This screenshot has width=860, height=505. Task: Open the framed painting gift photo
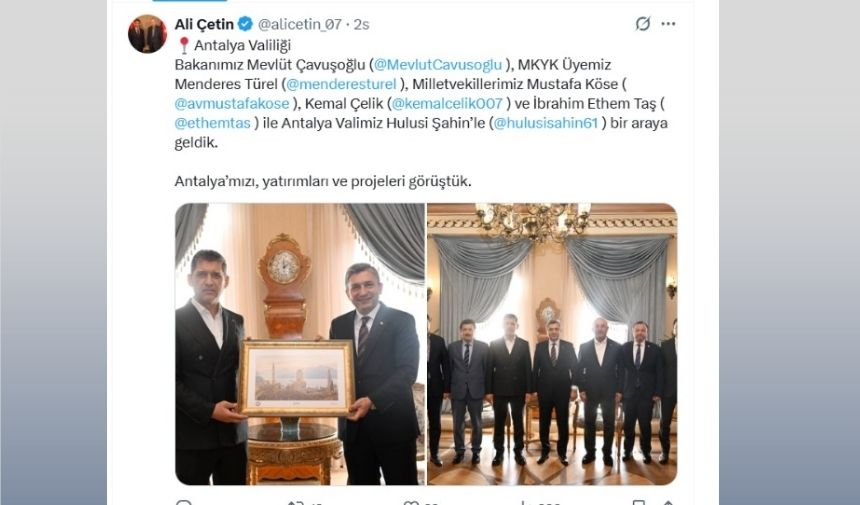pos(300,344)
